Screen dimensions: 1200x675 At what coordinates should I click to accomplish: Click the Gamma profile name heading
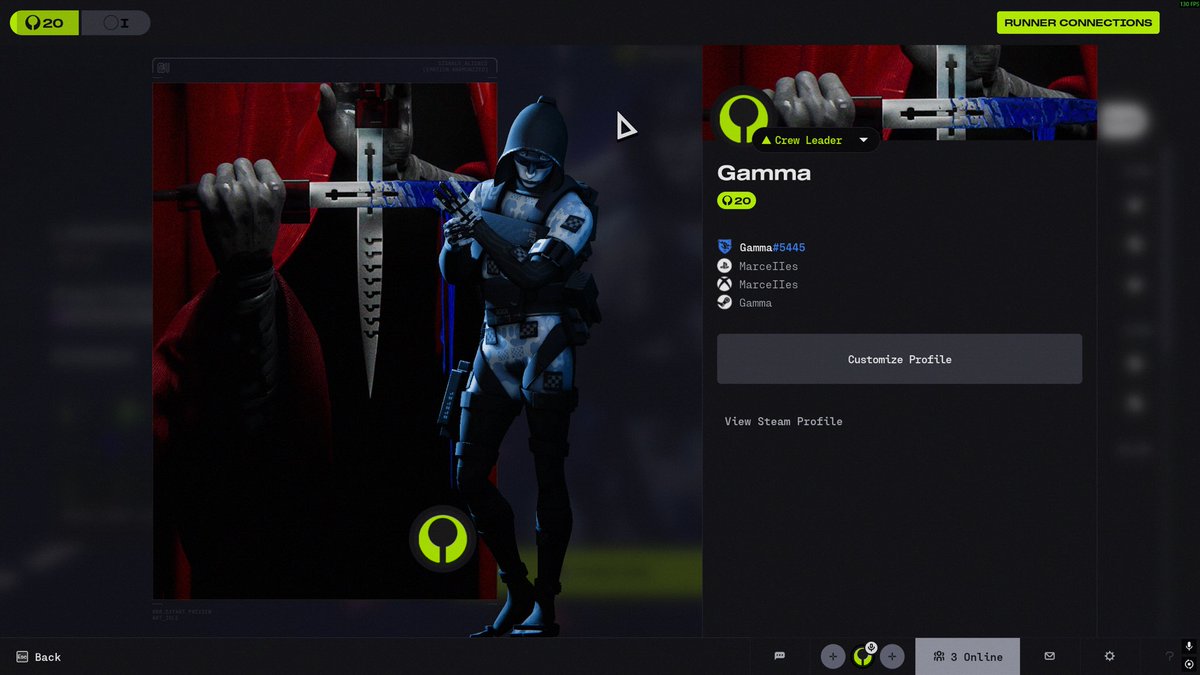(764, 173)
